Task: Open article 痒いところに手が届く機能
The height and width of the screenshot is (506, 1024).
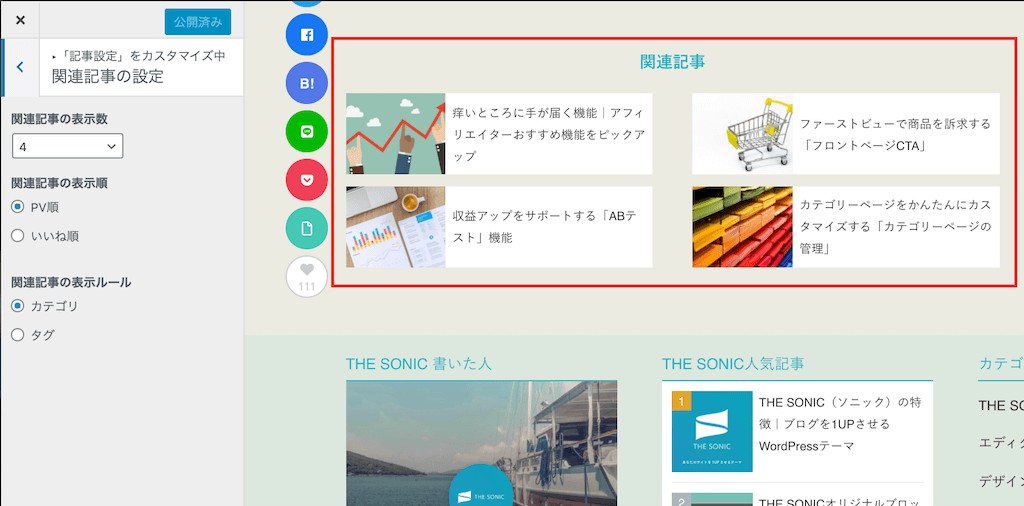Action: [x=549, y=134]
